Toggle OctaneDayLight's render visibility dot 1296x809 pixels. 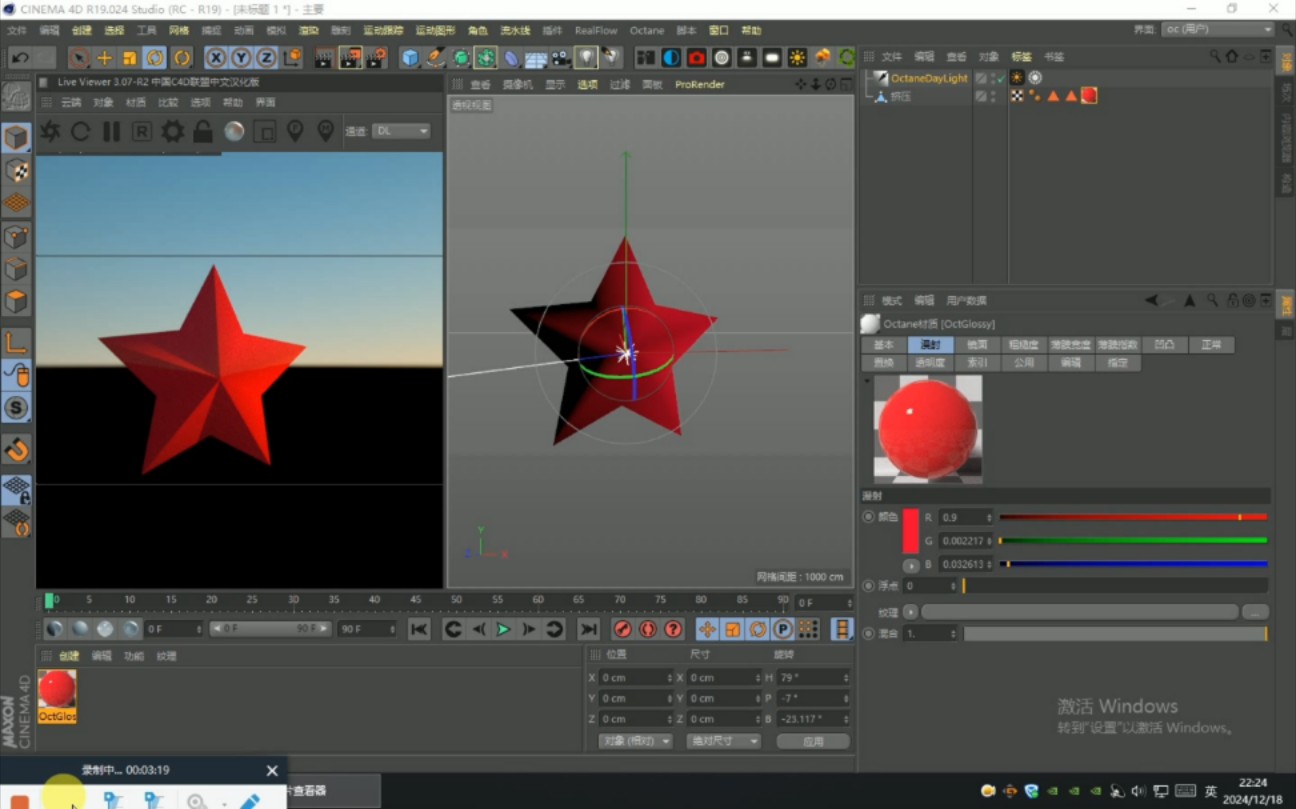pos(993,82)
